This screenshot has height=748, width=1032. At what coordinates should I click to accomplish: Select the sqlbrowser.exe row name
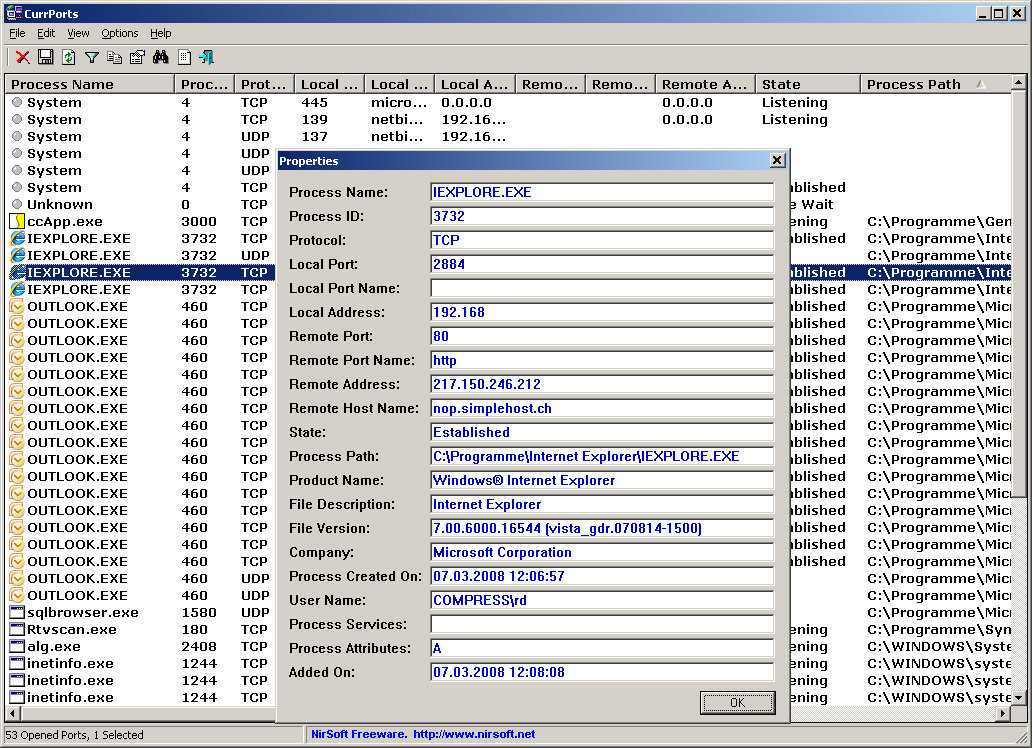83,612
